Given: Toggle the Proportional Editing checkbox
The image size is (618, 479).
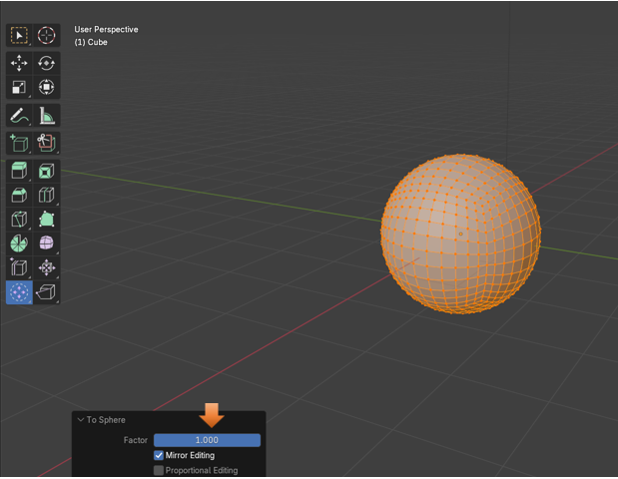Looking at the screenshot, I should coord(158,470).
